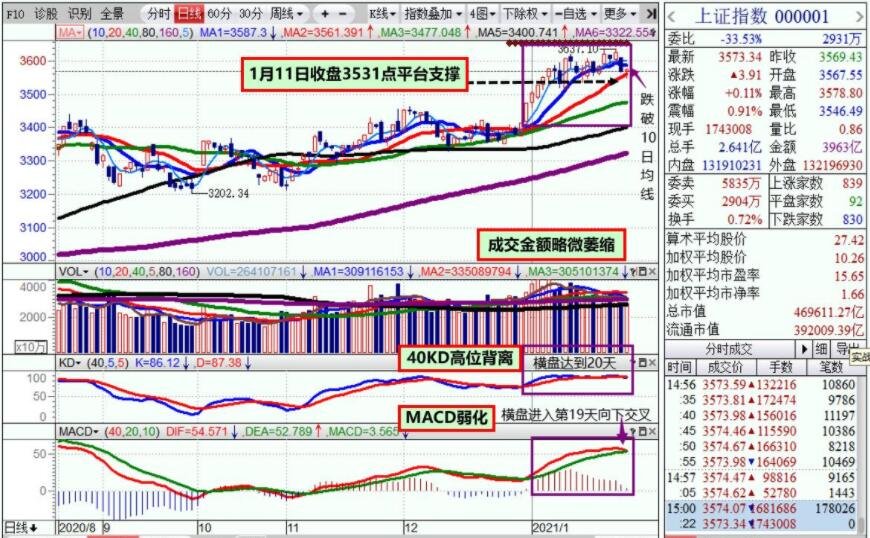870x538 pixels.
Task: Click the 11 month axis marker
Action: (294, 527)
